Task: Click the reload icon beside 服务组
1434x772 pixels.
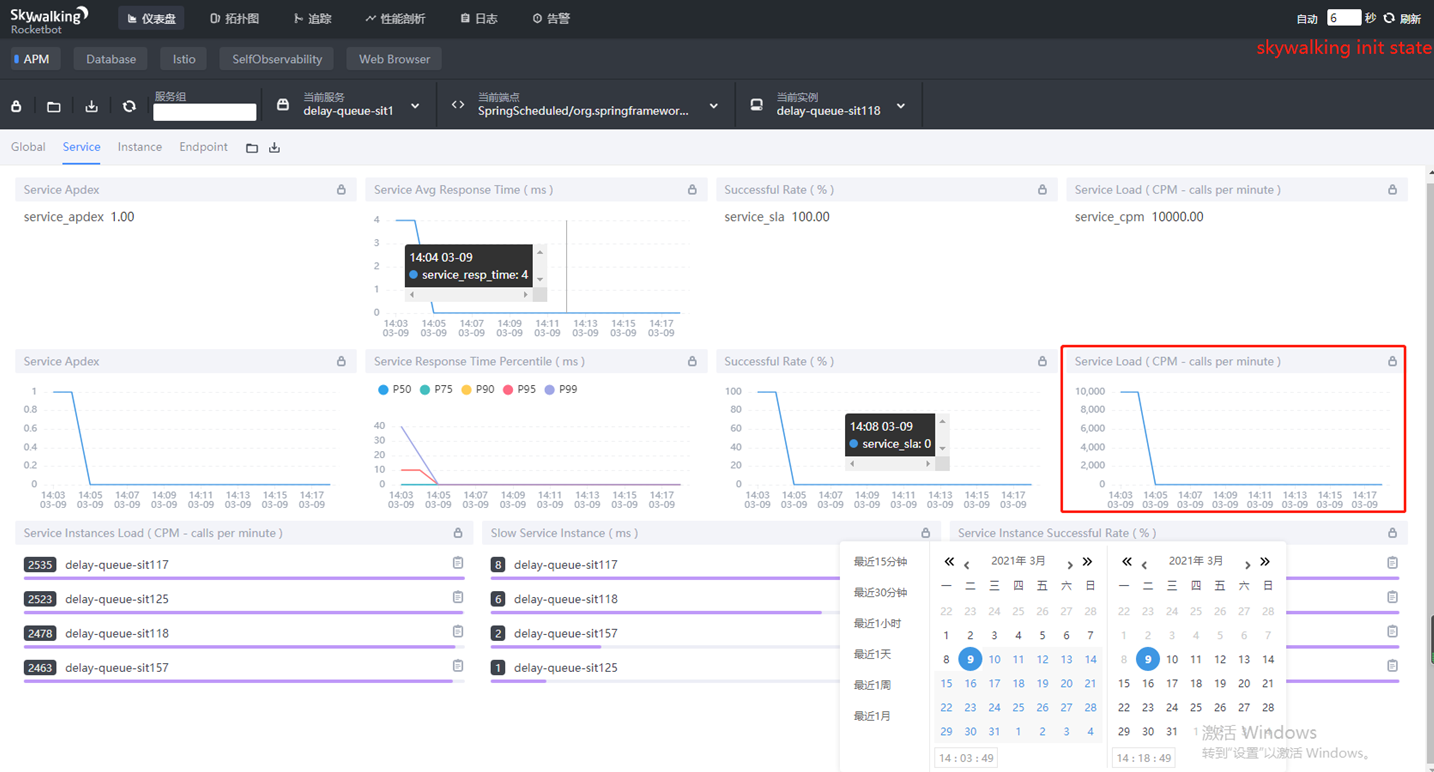Action: 129,106
